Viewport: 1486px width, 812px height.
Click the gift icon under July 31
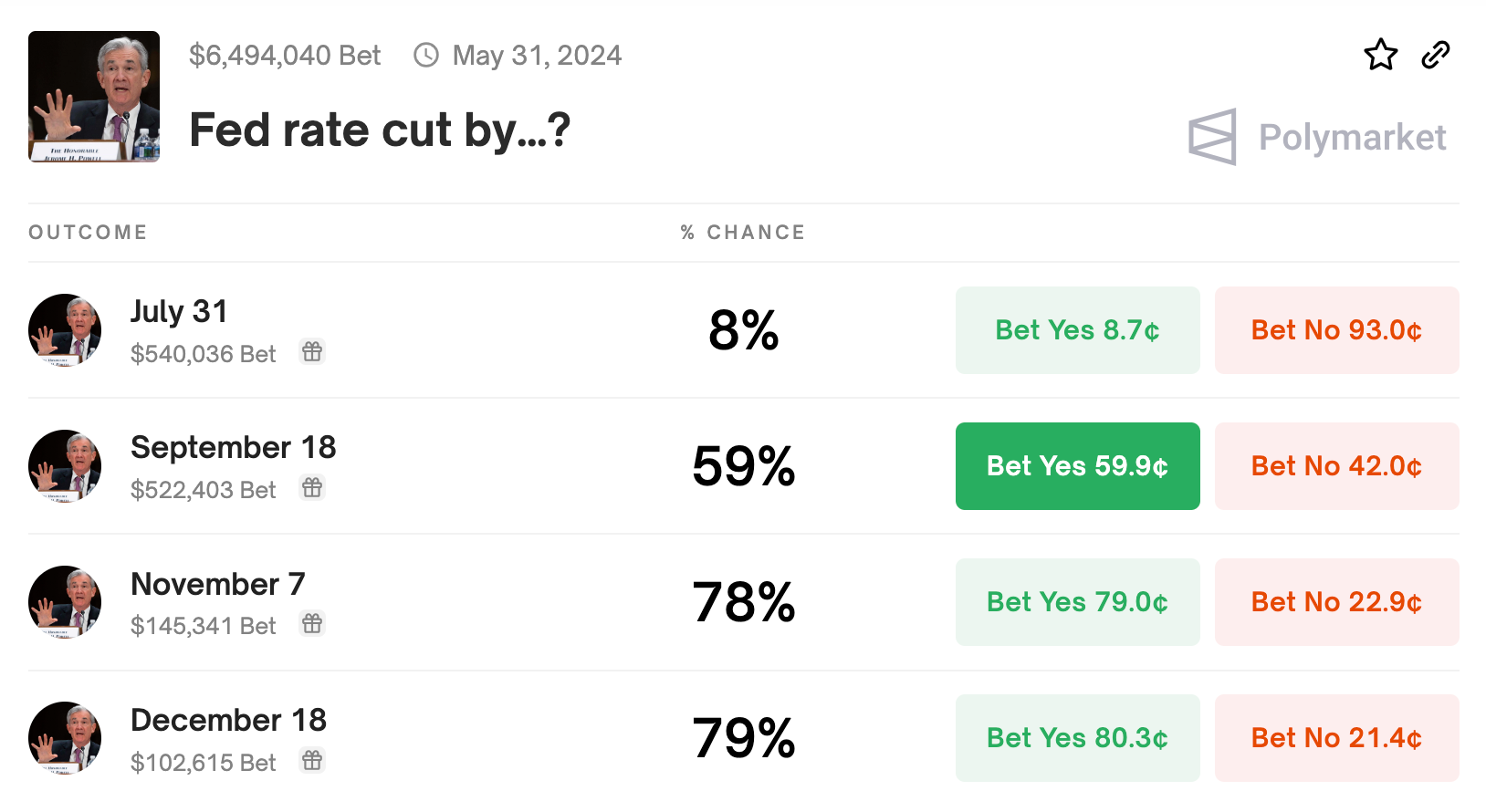[312, 351]
